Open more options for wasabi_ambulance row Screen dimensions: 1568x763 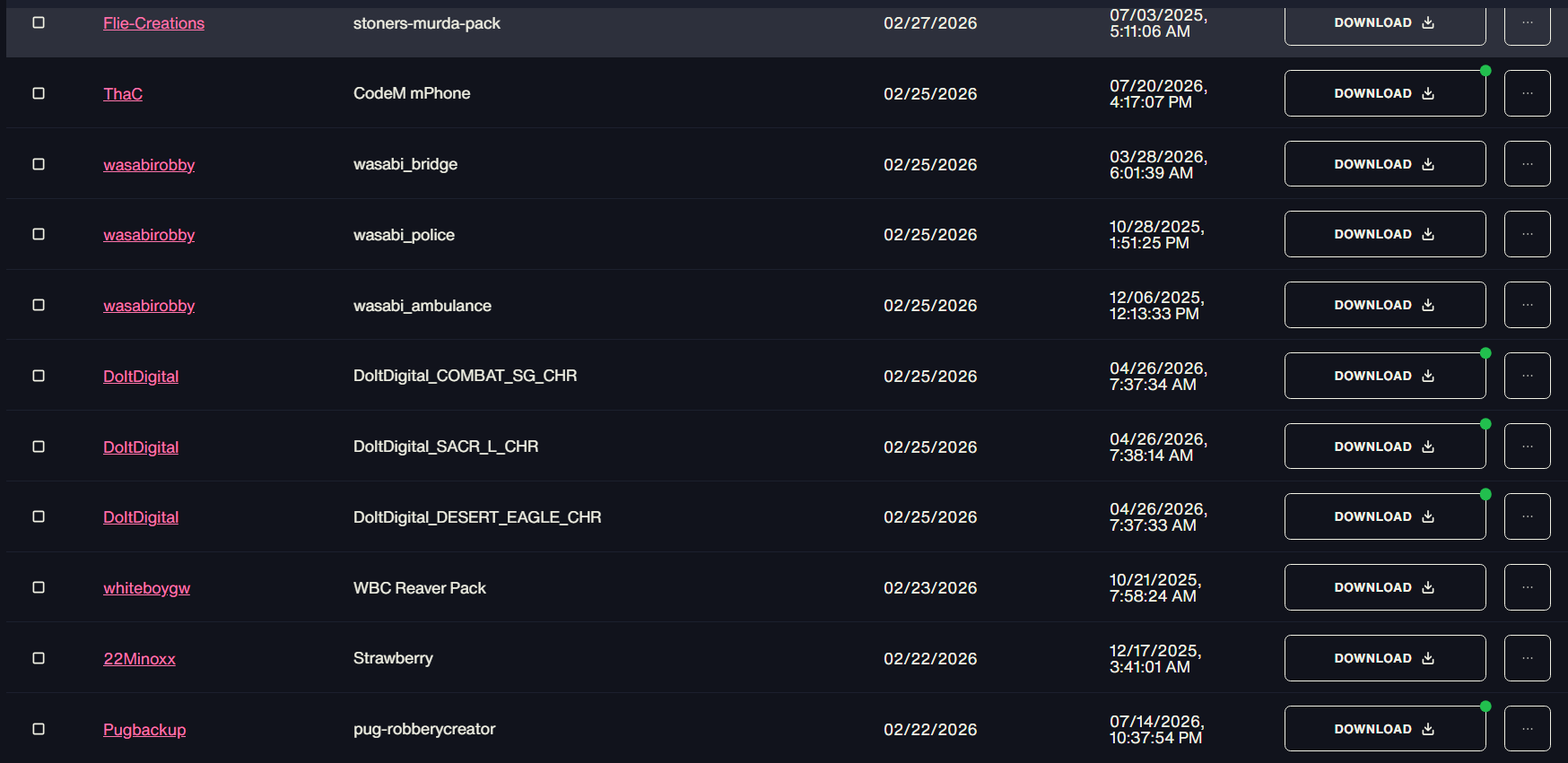[1527, 305]
